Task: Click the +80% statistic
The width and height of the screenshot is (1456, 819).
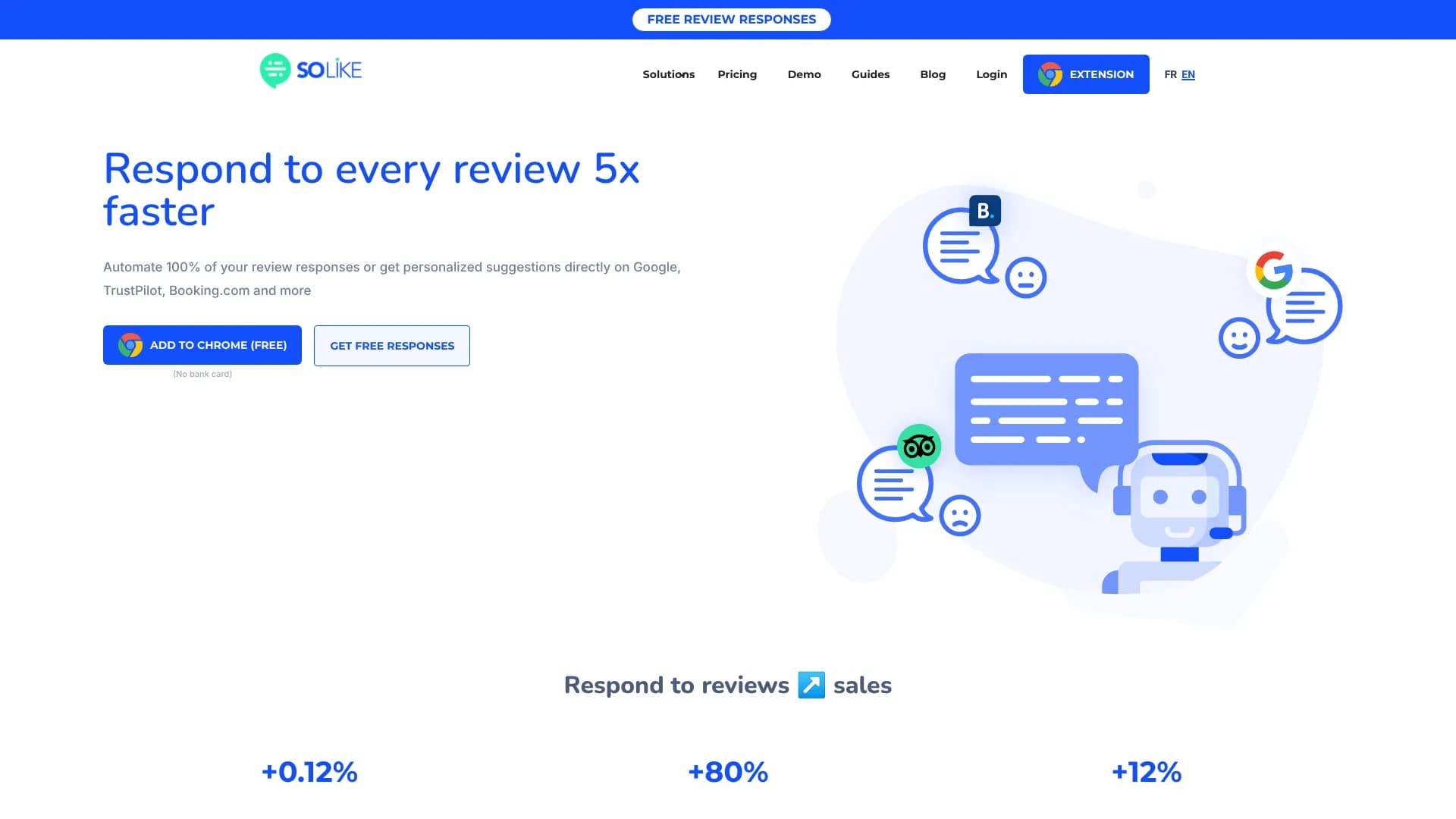Action: 728,772
